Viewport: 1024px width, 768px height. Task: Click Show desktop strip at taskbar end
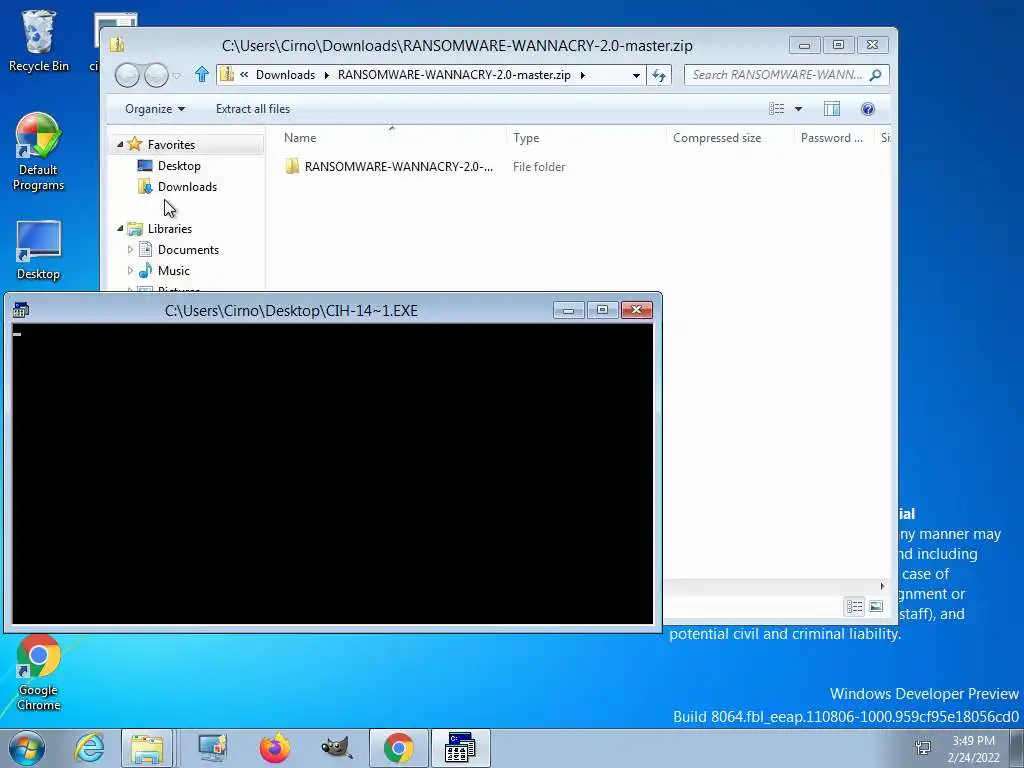(x=1016, y=748)
